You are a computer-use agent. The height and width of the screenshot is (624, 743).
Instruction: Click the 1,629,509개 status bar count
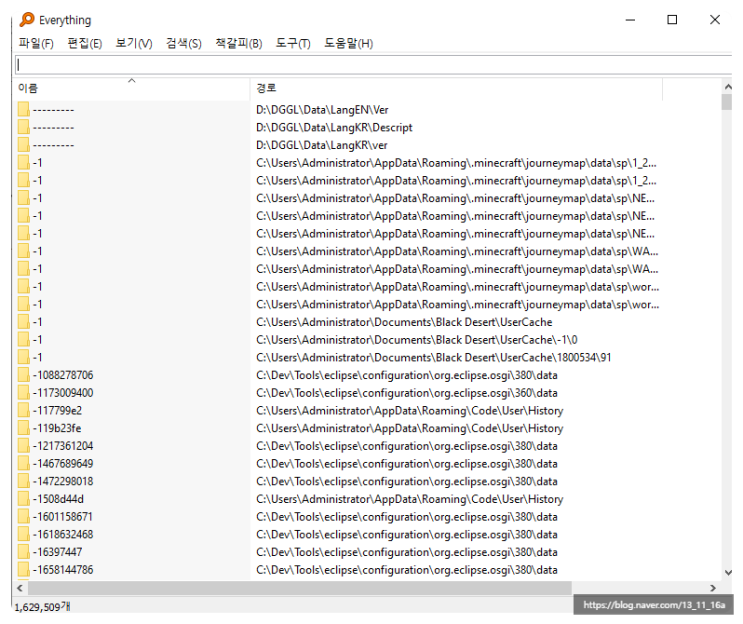43,607
